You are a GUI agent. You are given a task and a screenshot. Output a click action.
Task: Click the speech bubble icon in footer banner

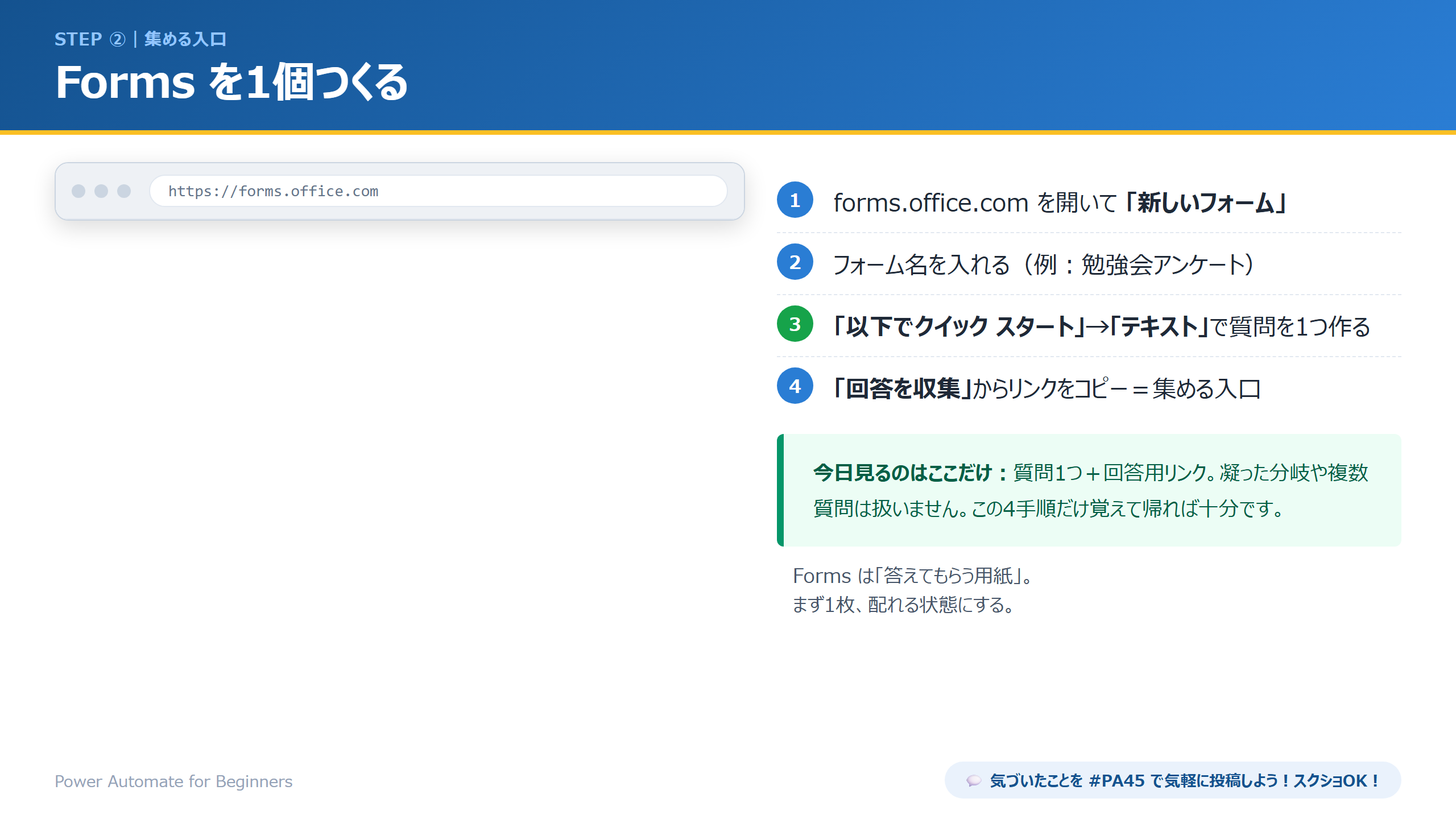[x=973, y=780]
